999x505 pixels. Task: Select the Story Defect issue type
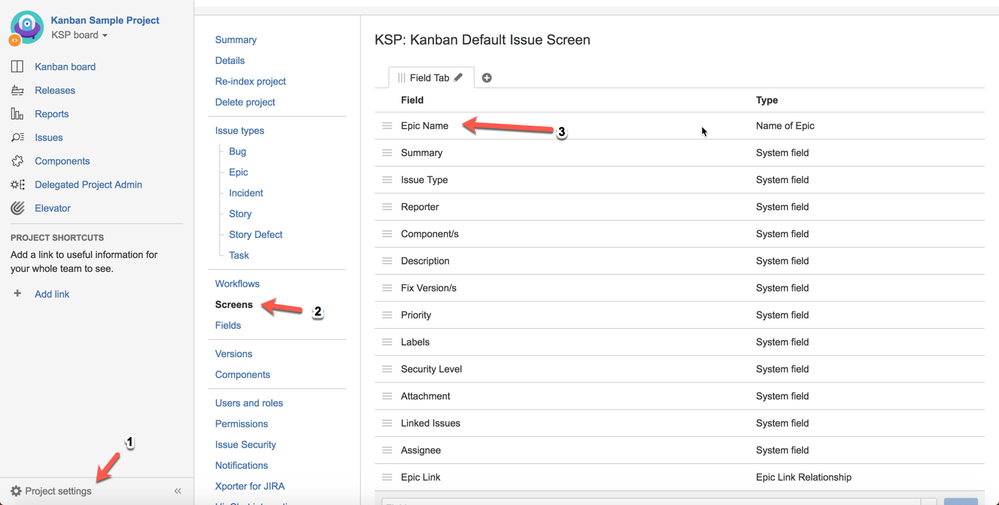[x=255, y=234]
